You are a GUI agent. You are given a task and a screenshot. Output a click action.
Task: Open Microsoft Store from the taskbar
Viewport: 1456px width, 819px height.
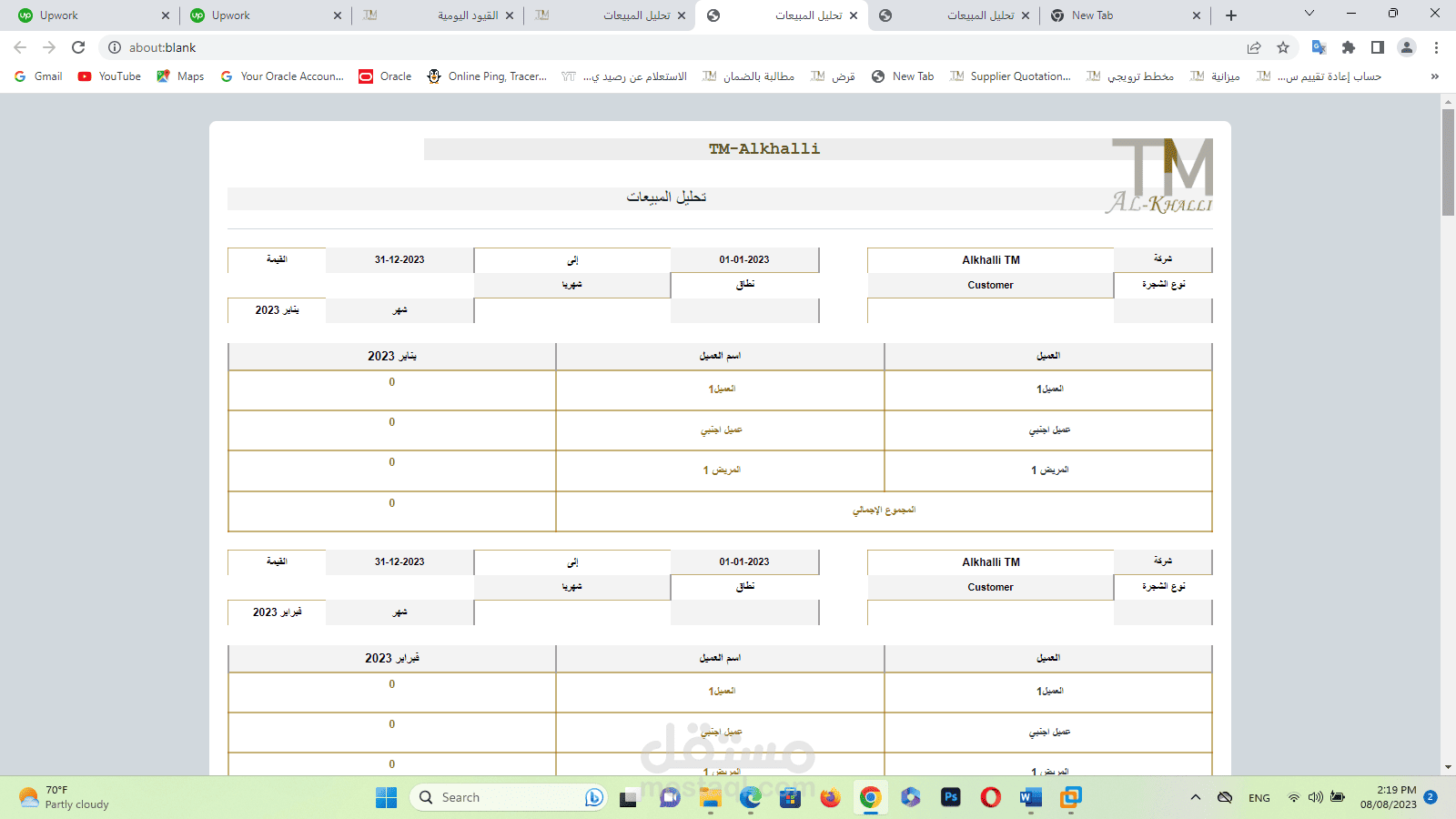tap(790, 797)
